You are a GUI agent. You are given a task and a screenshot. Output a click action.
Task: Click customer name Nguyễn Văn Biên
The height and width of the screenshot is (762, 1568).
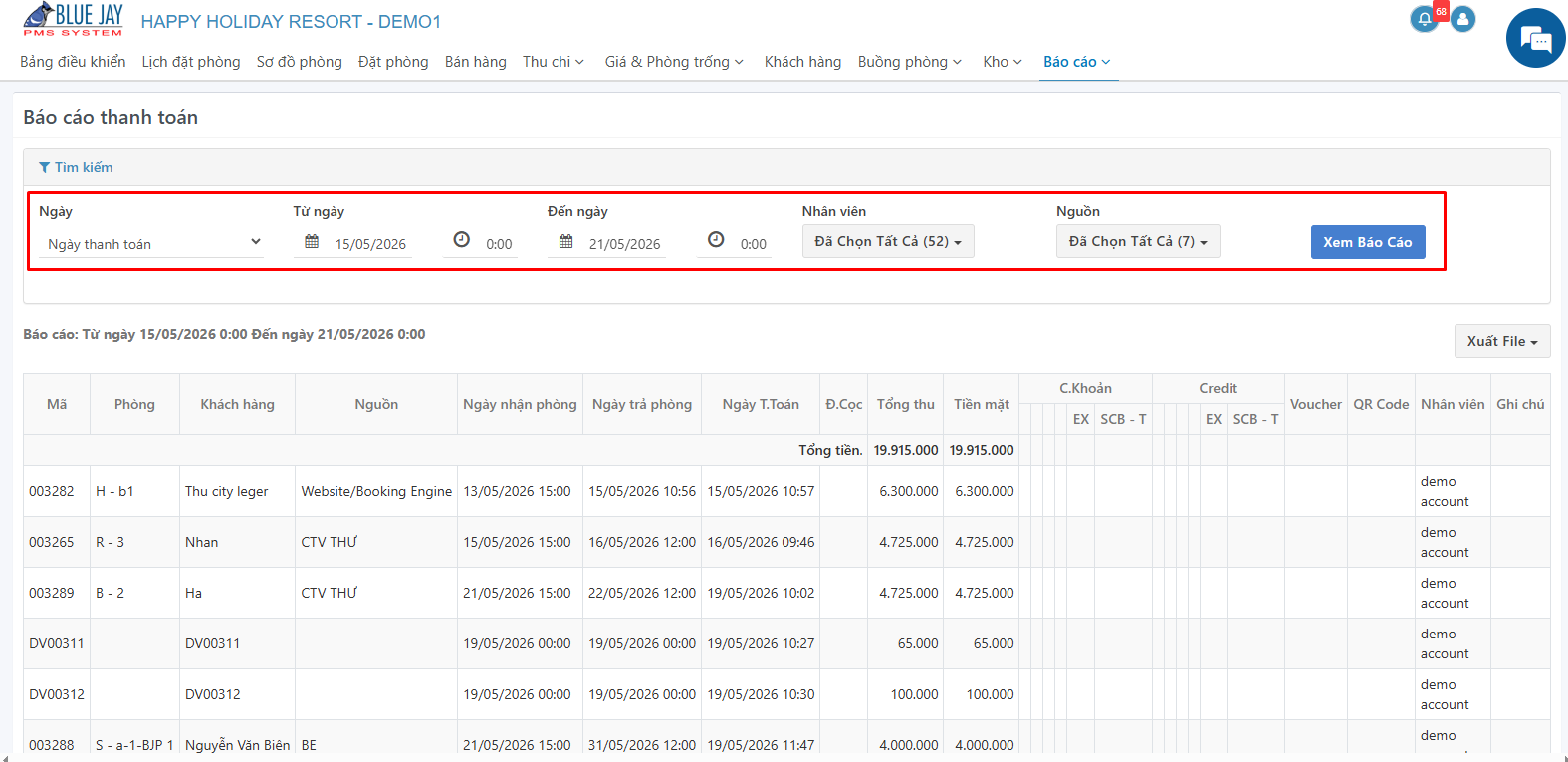238,745
